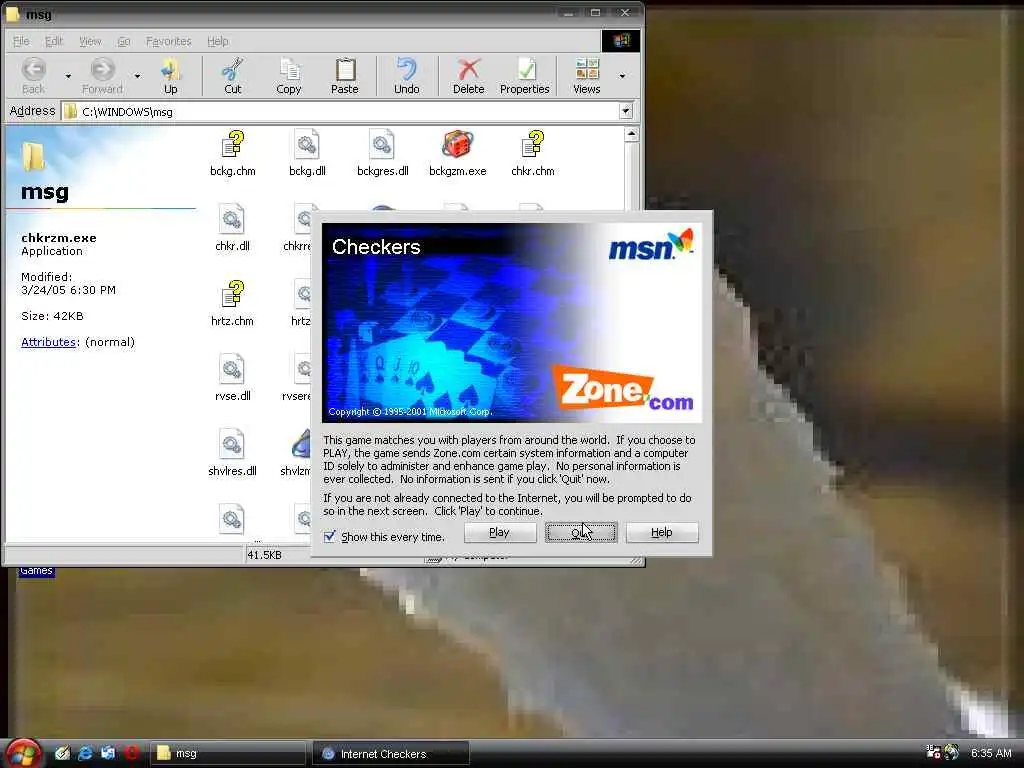
Task: Select the hrtz.chm help file
Action: (232, 304)
